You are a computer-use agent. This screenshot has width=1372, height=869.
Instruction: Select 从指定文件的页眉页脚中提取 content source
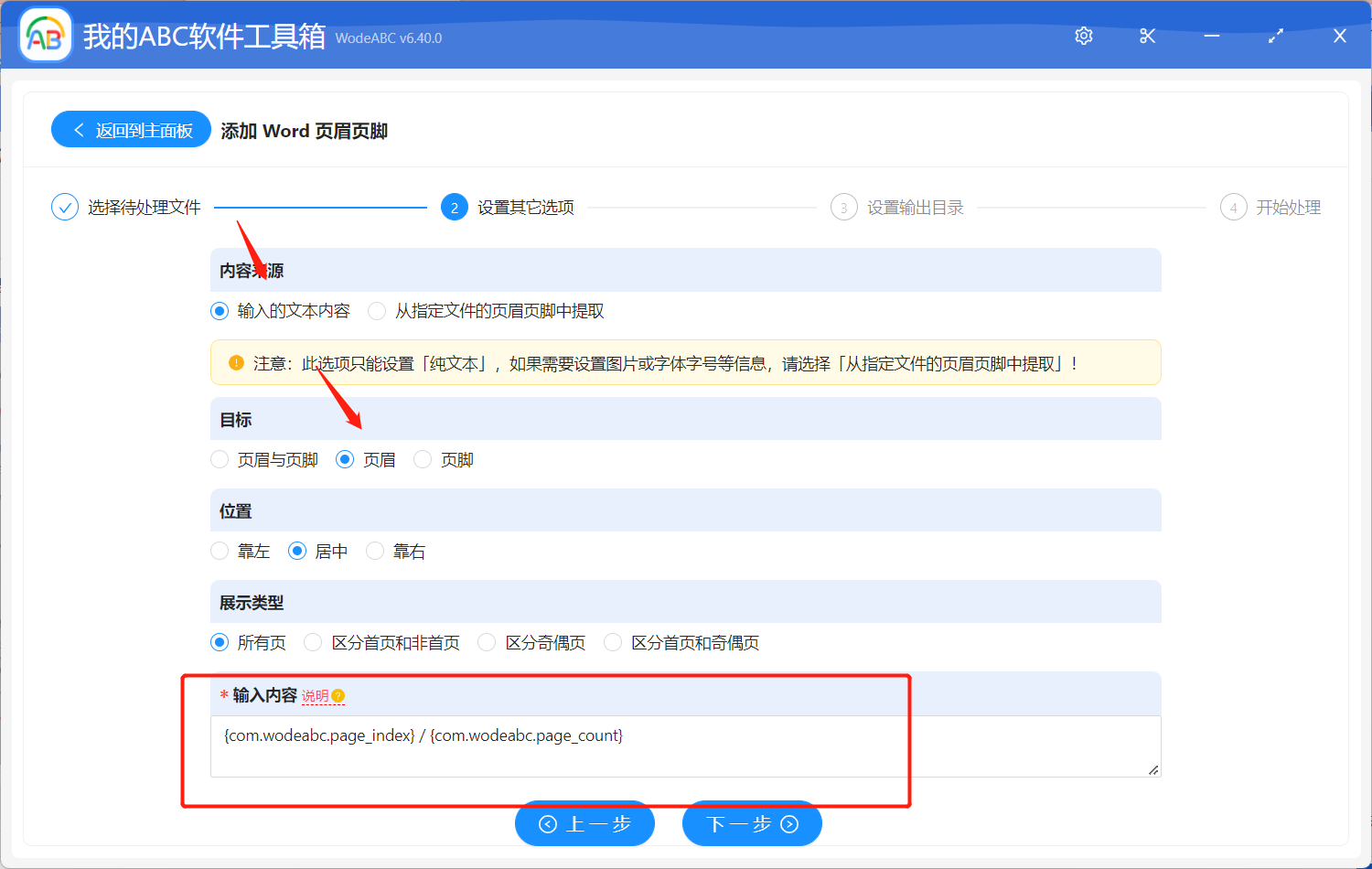(x=377, y=310)
